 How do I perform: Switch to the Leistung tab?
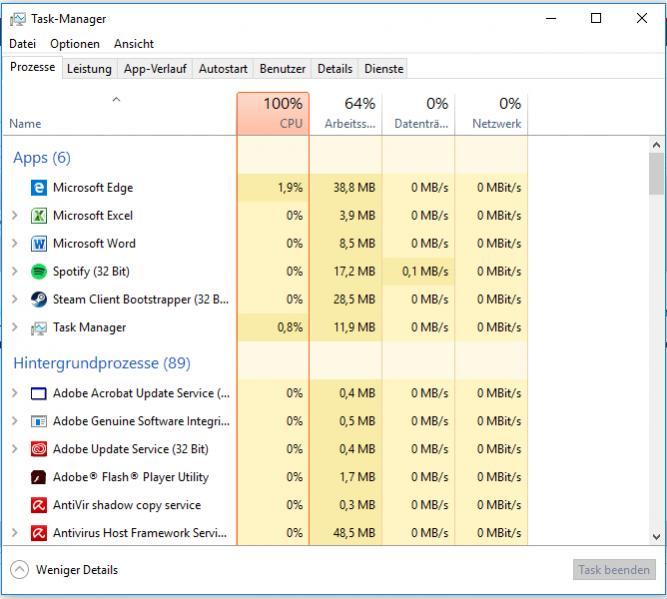(89, 69)
